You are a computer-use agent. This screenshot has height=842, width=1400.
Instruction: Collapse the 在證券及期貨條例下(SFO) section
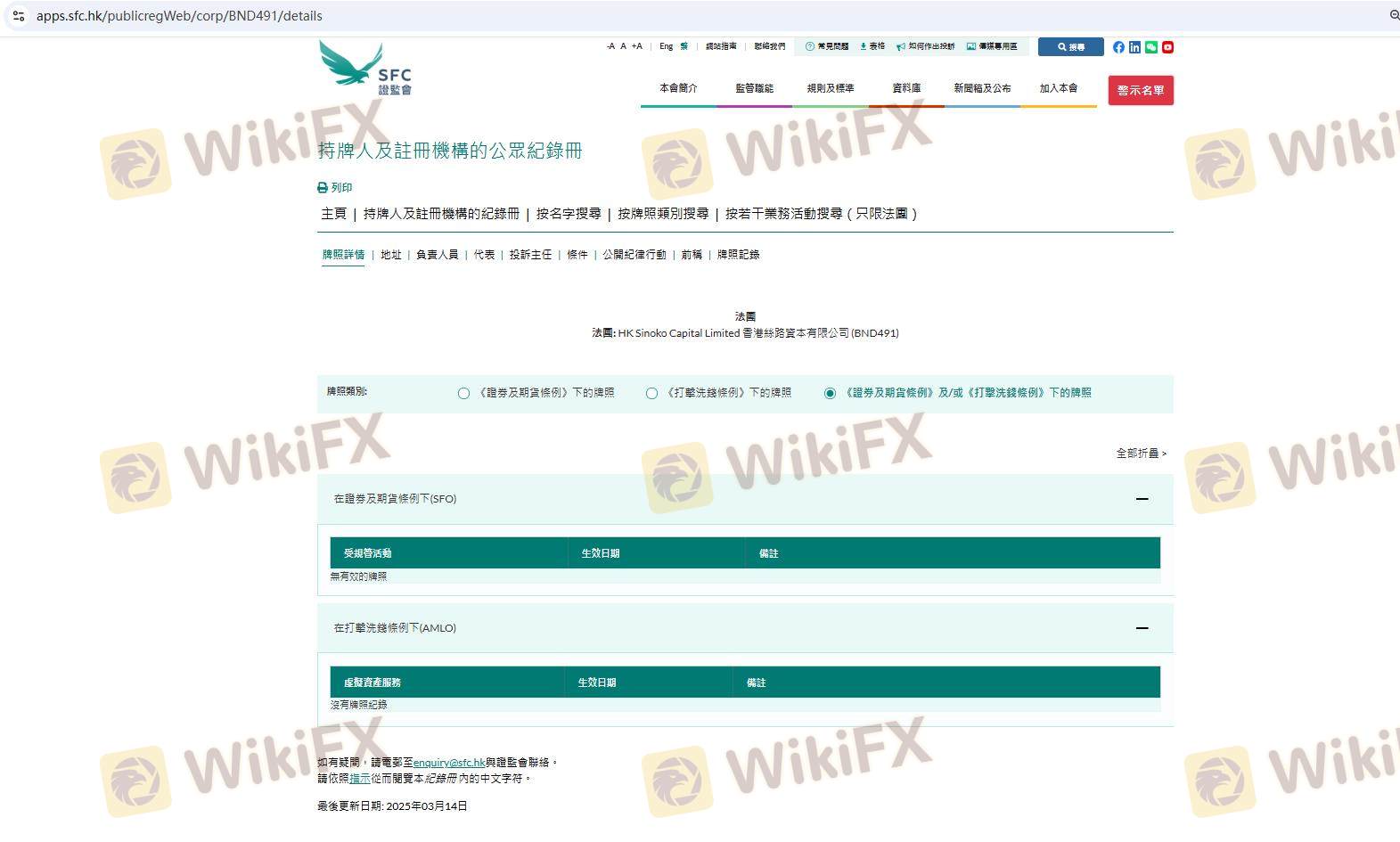tap(1142, 499)
